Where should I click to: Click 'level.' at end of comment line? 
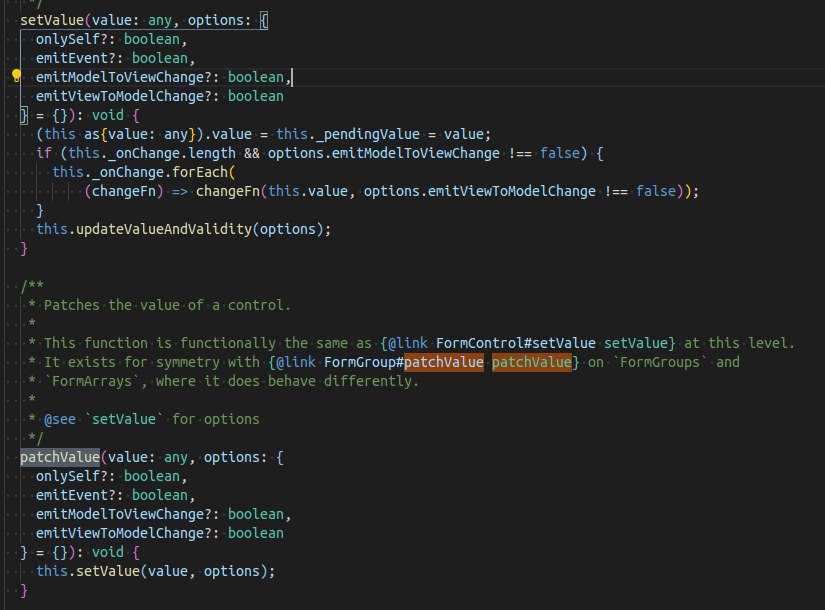pyautogui.click(x=772, y=343)
